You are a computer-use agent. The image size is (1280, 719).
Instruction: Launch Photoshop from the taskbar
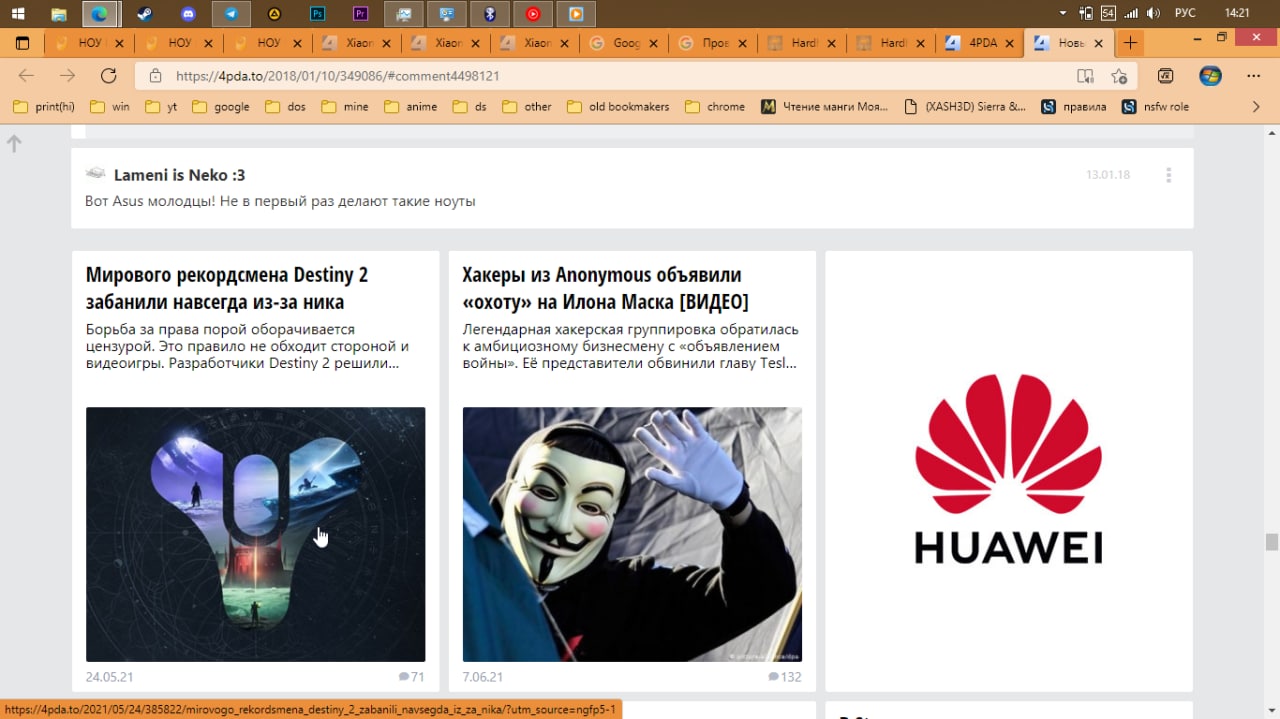[318, 14]
